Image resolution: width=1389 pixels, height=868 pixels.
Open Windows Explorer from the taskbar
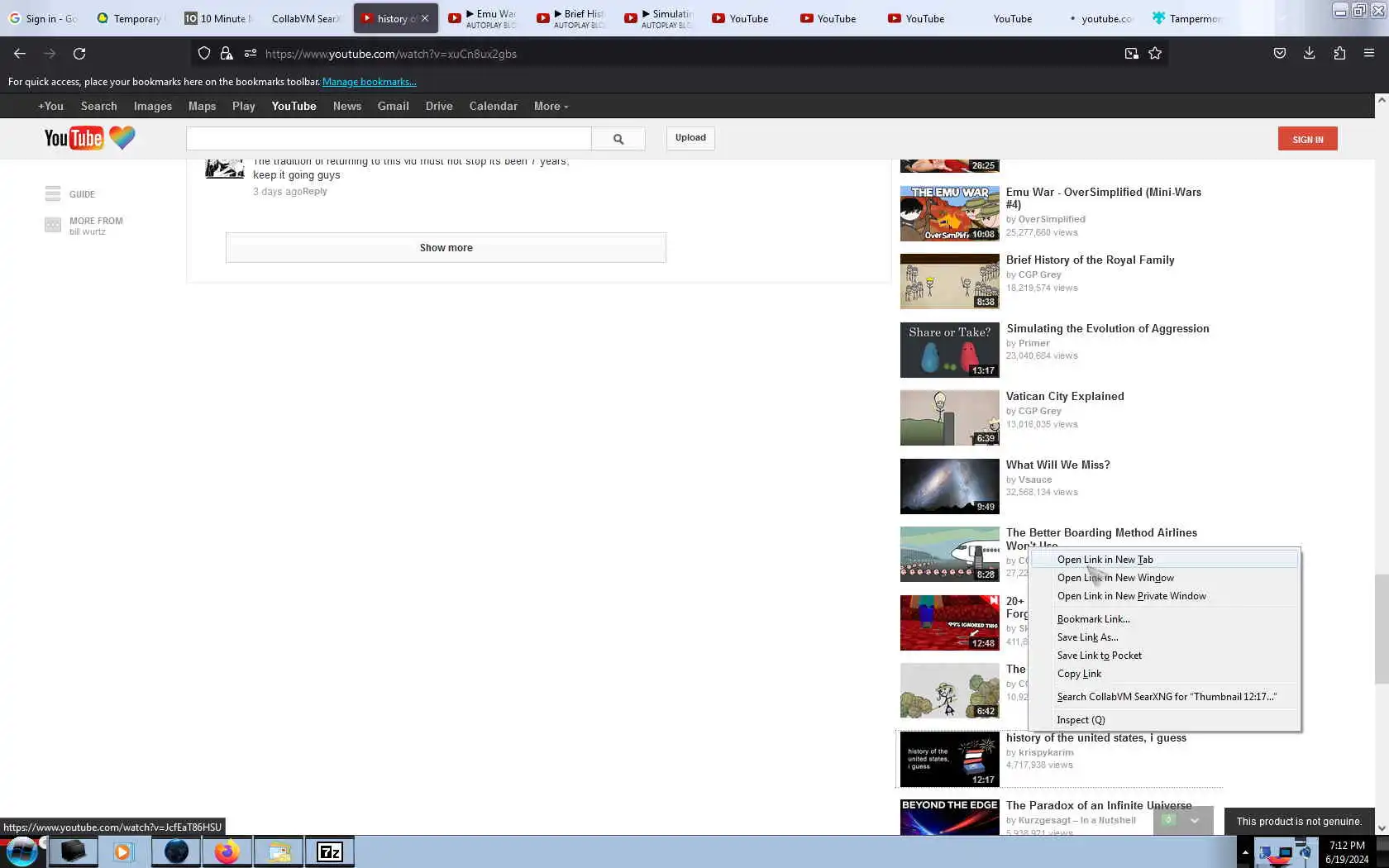(279, 851)
